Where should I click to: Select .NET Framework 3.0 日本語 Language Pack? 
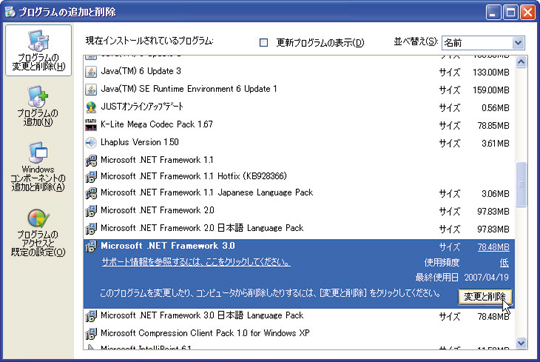(x=299, y=316)
